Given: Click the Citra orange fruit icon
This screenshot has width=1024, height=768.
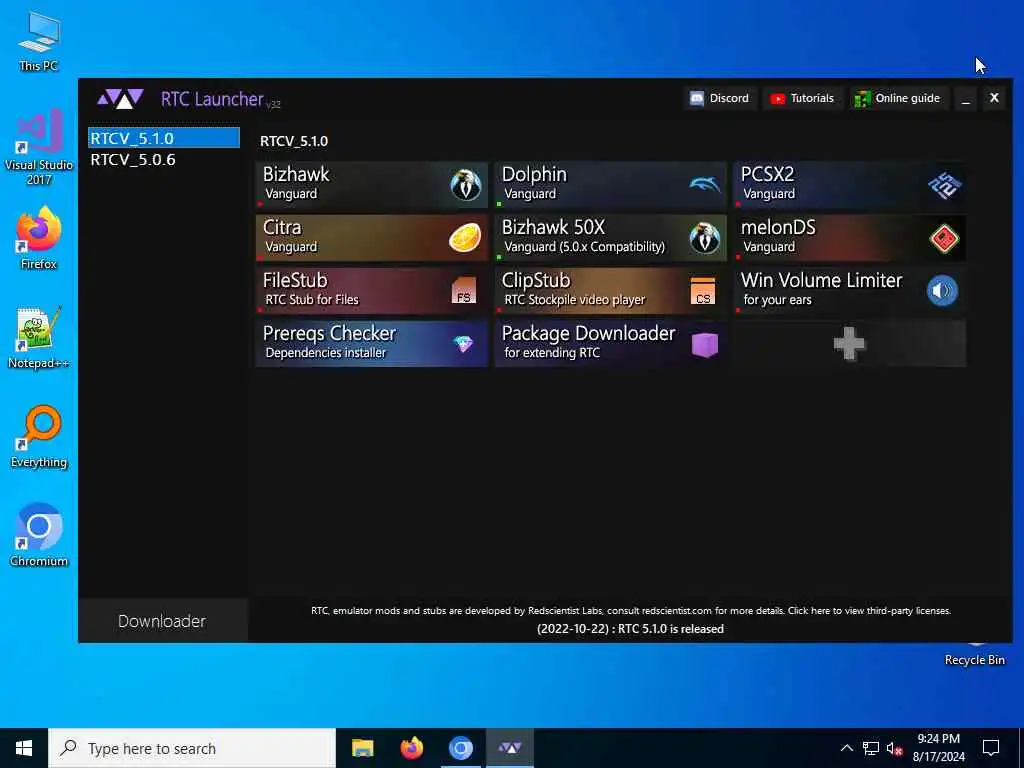Looking at the screenshot, I should coord(465,238).
